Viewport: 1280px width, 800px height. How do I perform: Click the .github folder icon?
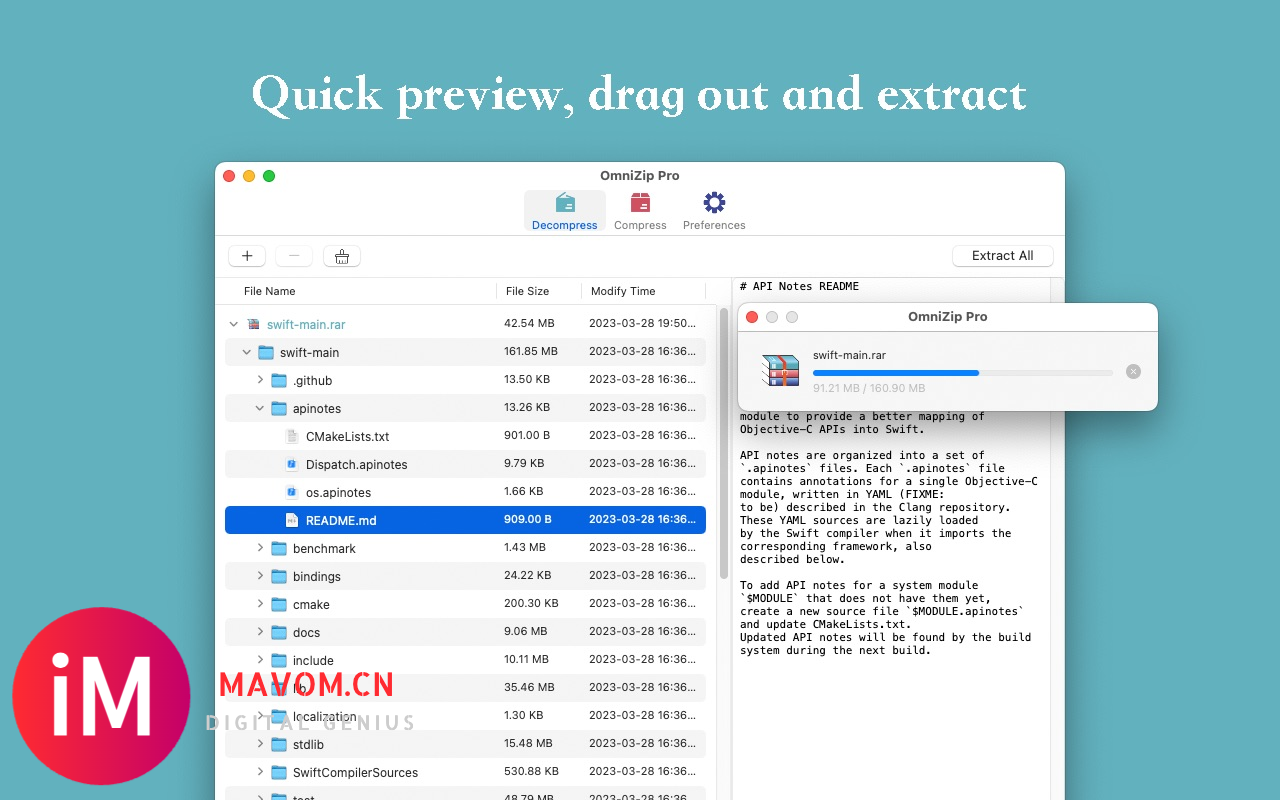pyautogui.click(x=279, y=380)
